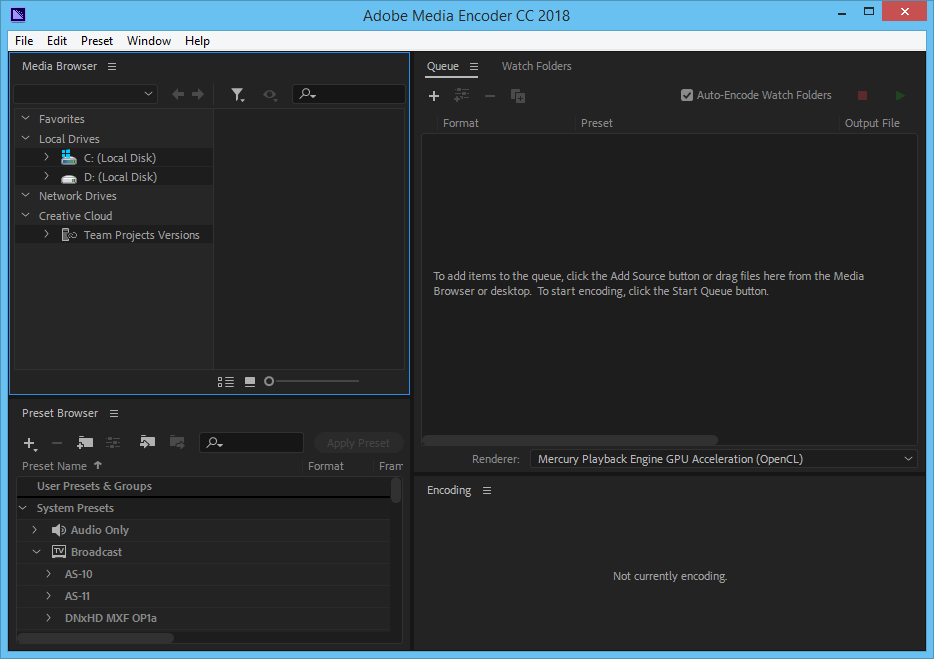This screenshot has width=934, height=659.
Task: Expand the C: (Local Disk) drive
Action: click(x=46, y=157)
